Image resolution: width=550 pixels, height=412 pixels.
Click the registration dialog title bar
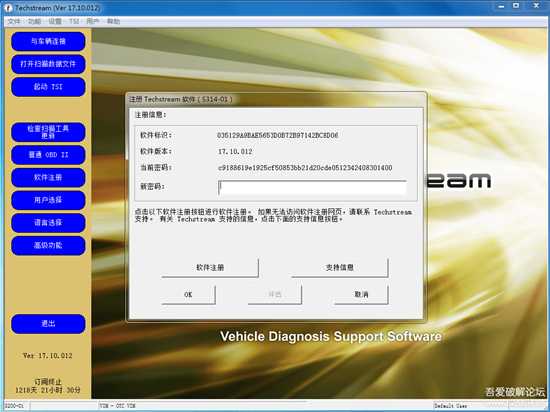(276, 99)
